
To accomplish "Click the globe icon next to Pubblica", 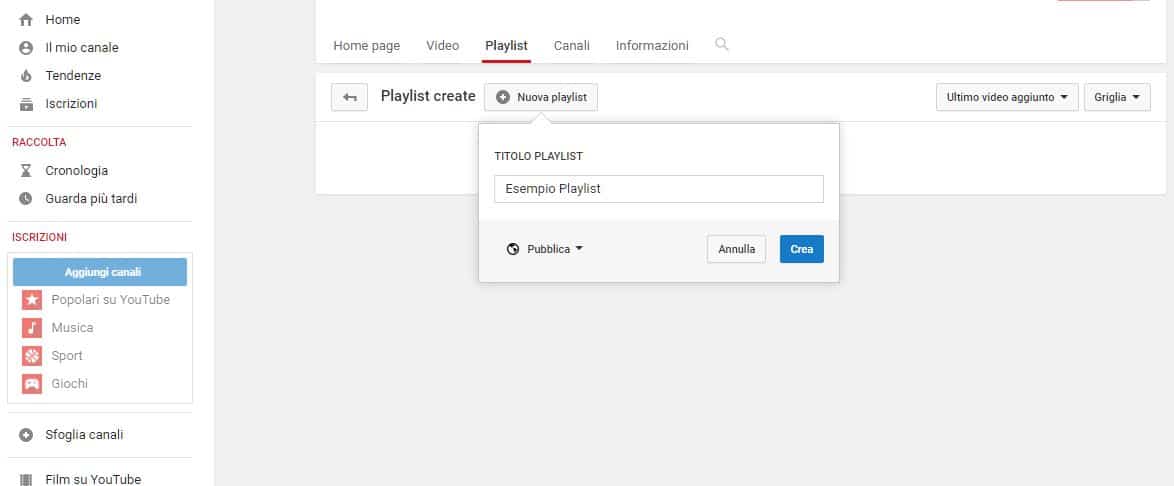I will click(513, 249).
